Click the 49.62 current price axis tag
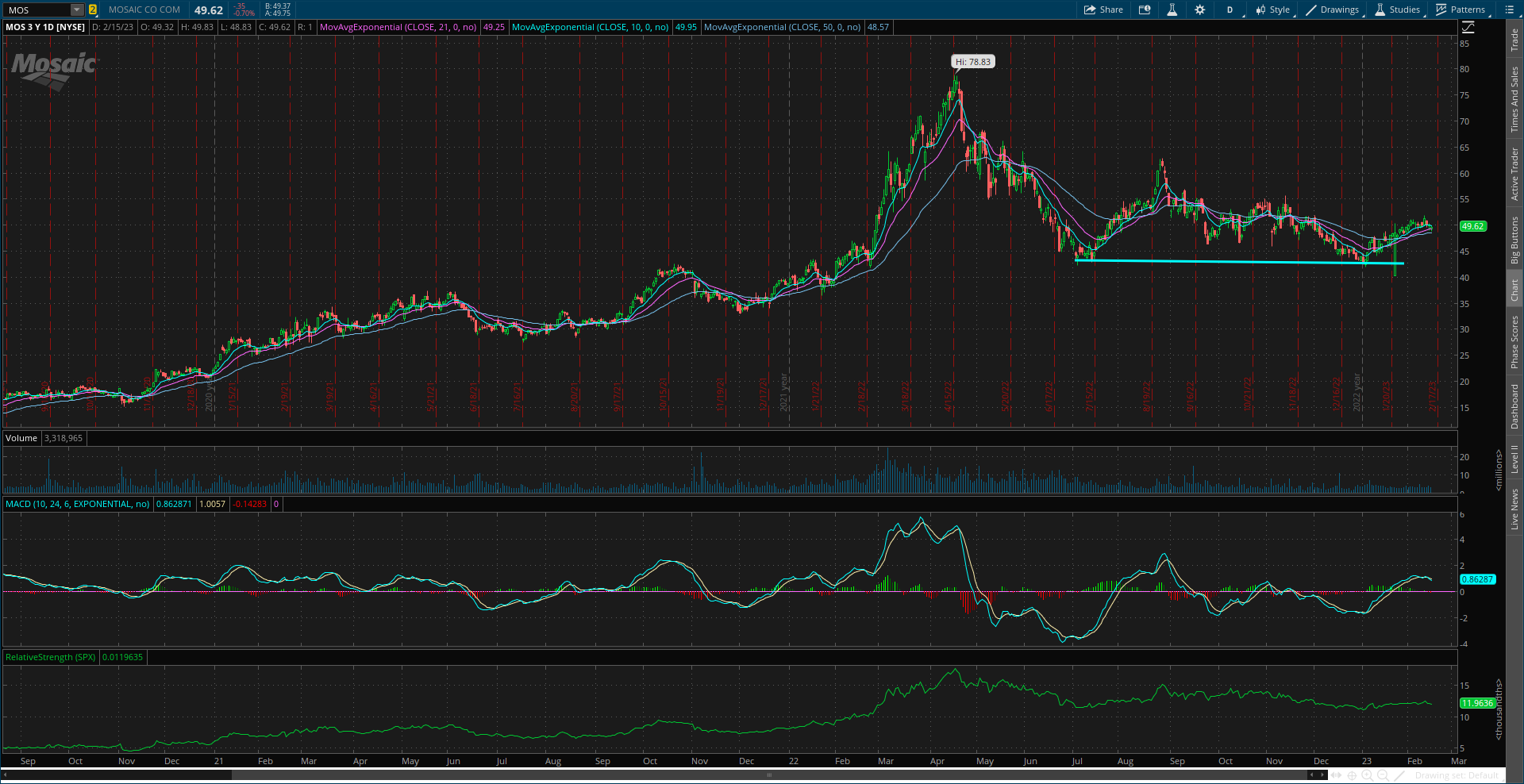Screen dimensions: 1524x784 point(1472,226)
